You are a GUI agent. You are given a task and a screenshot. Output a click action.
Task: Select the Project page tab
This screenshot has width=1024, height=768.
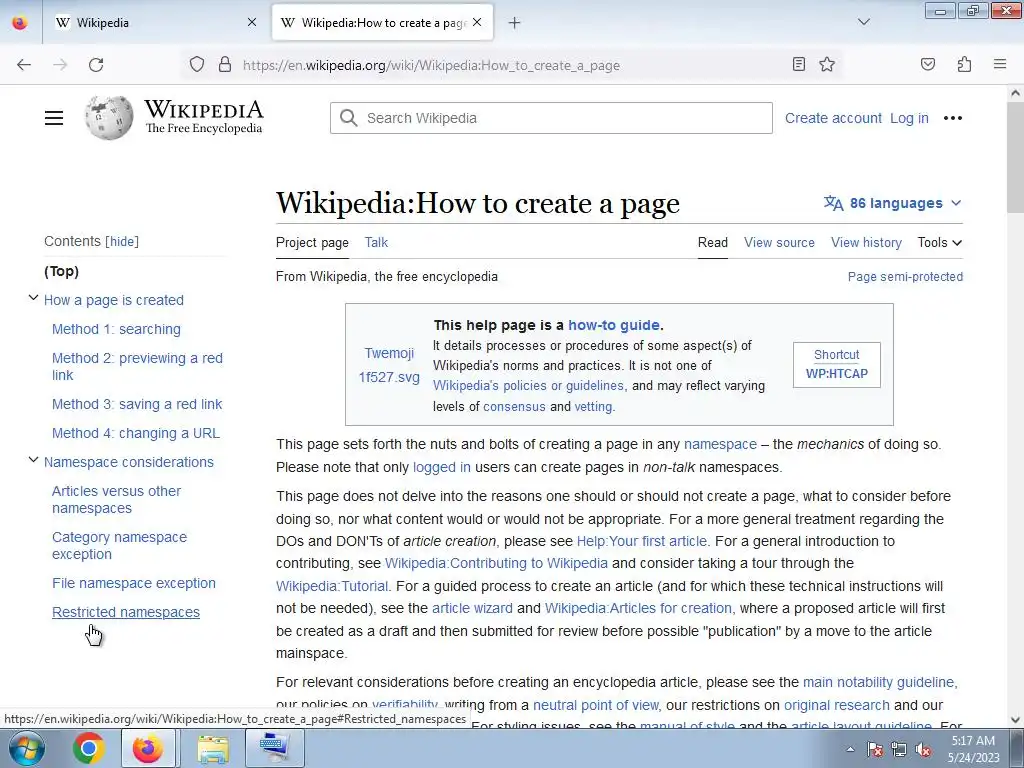pos(312,242)
